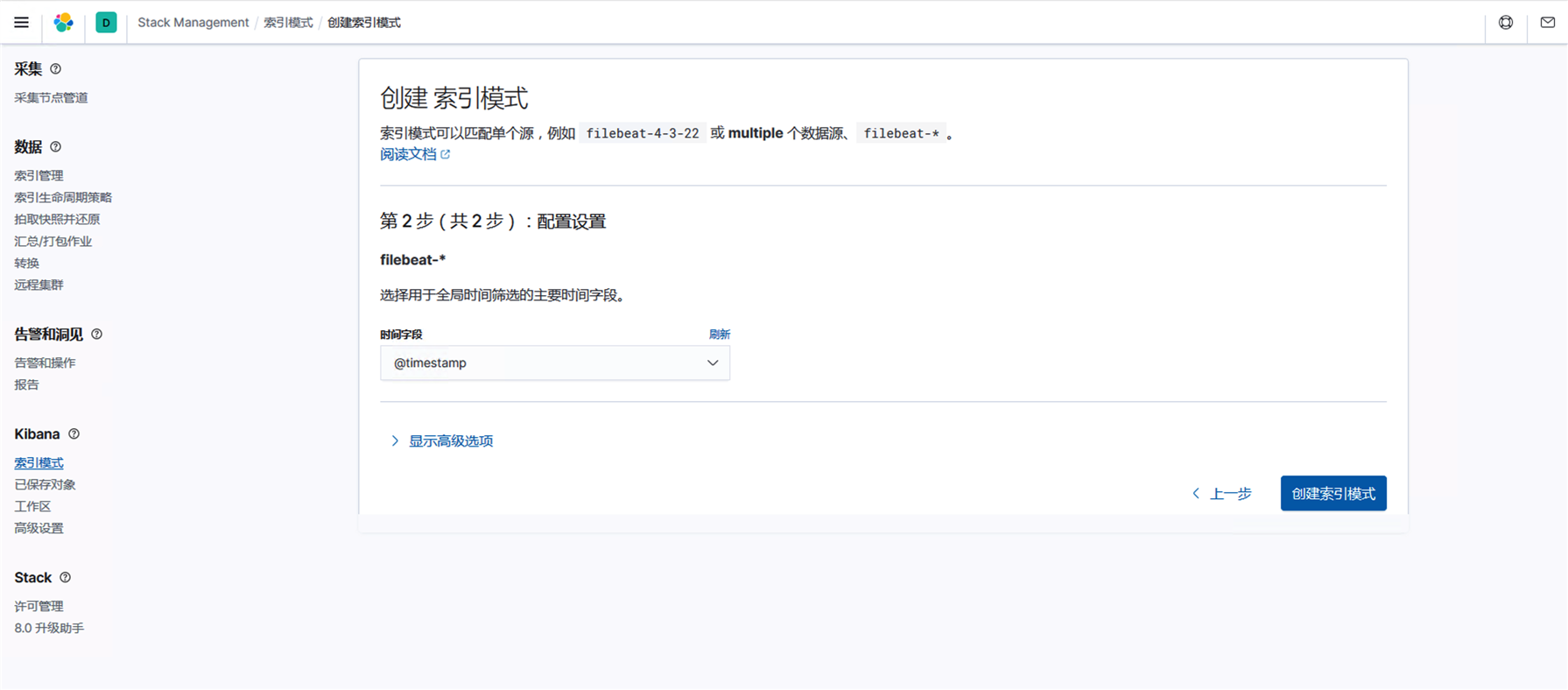
Task: Go to Stack Management breadcrumb
Action: coord(193,23)
